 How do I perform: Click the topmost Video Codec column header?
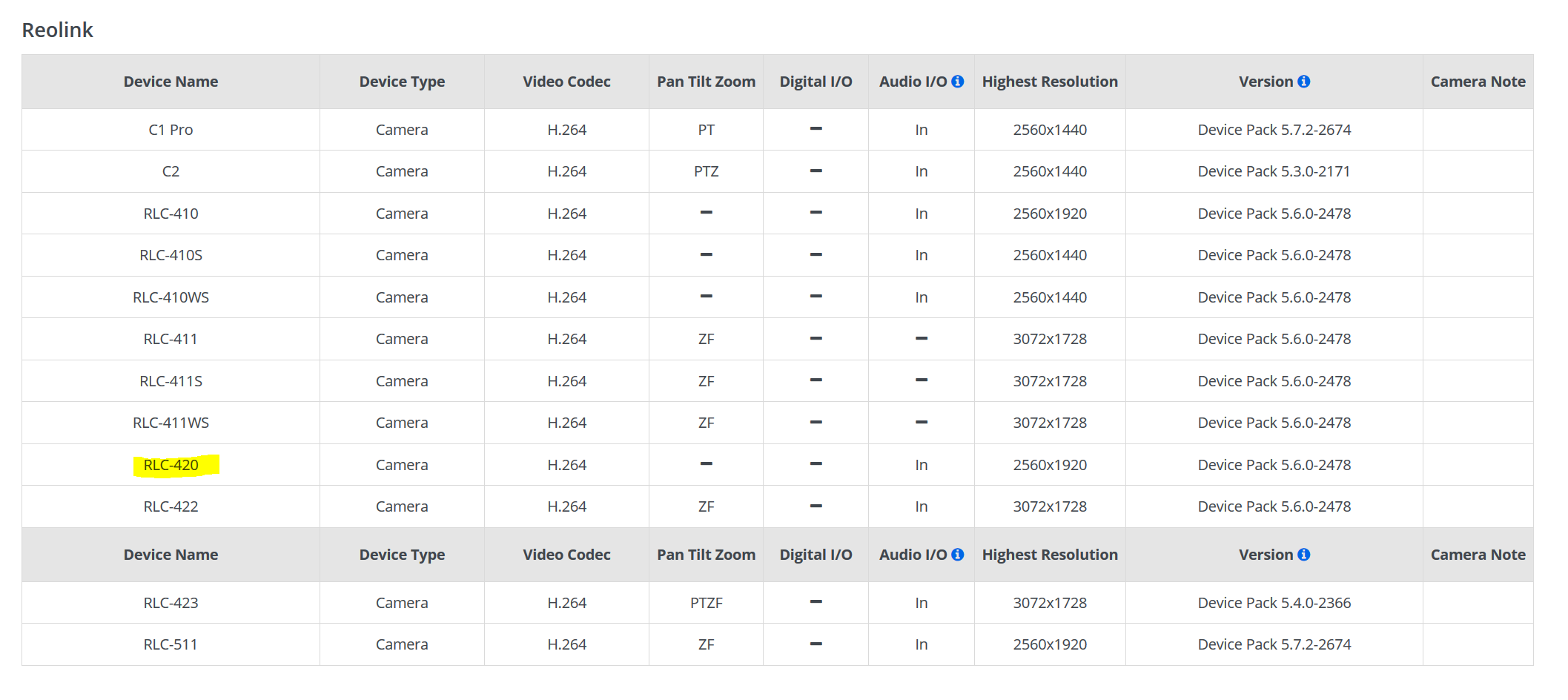[566, 82]
